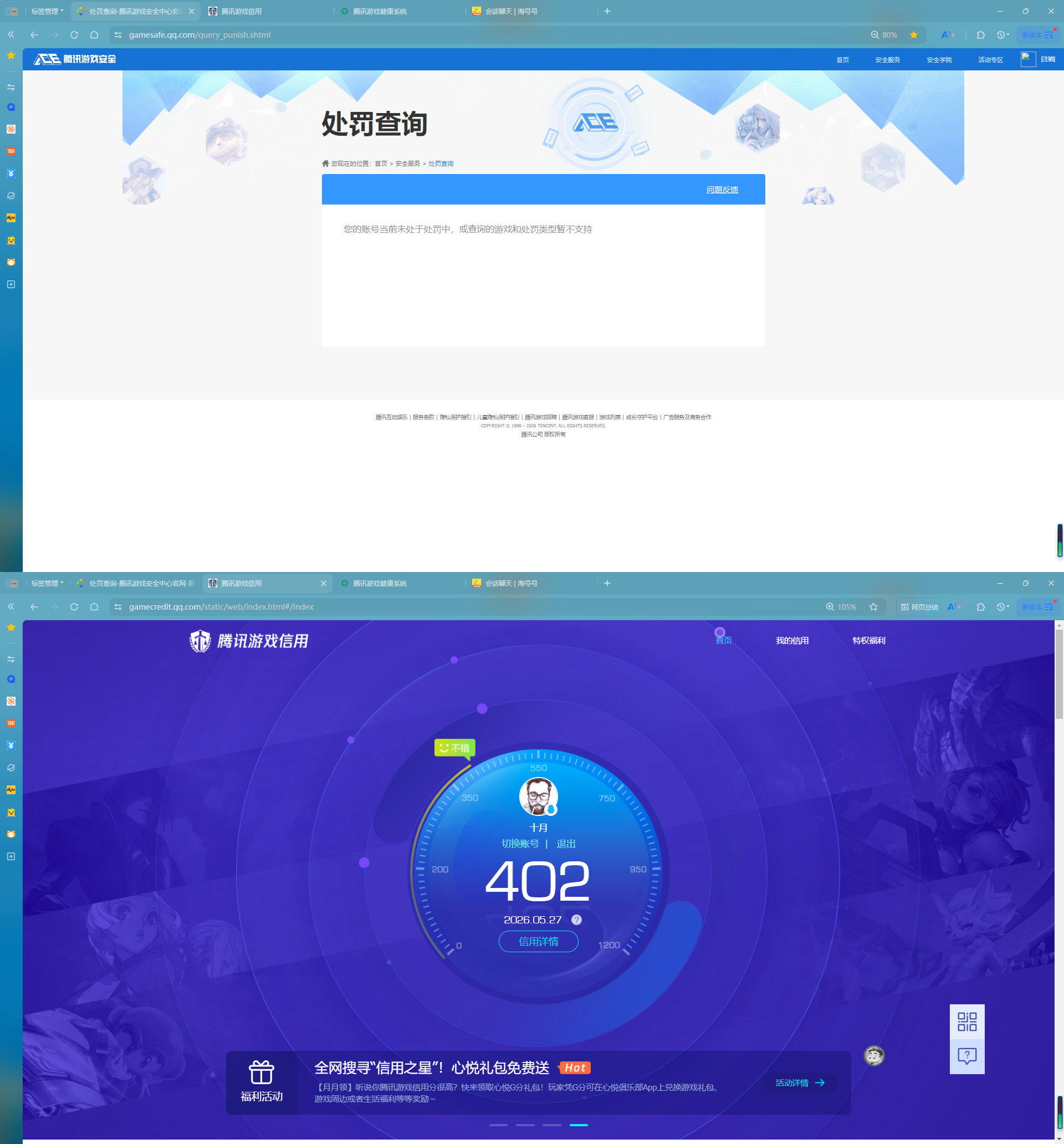Close the 腾讯游戏信用 tab in bottom window
The height and width of the screenshot is (1144, 1064).
click(324, 584)
